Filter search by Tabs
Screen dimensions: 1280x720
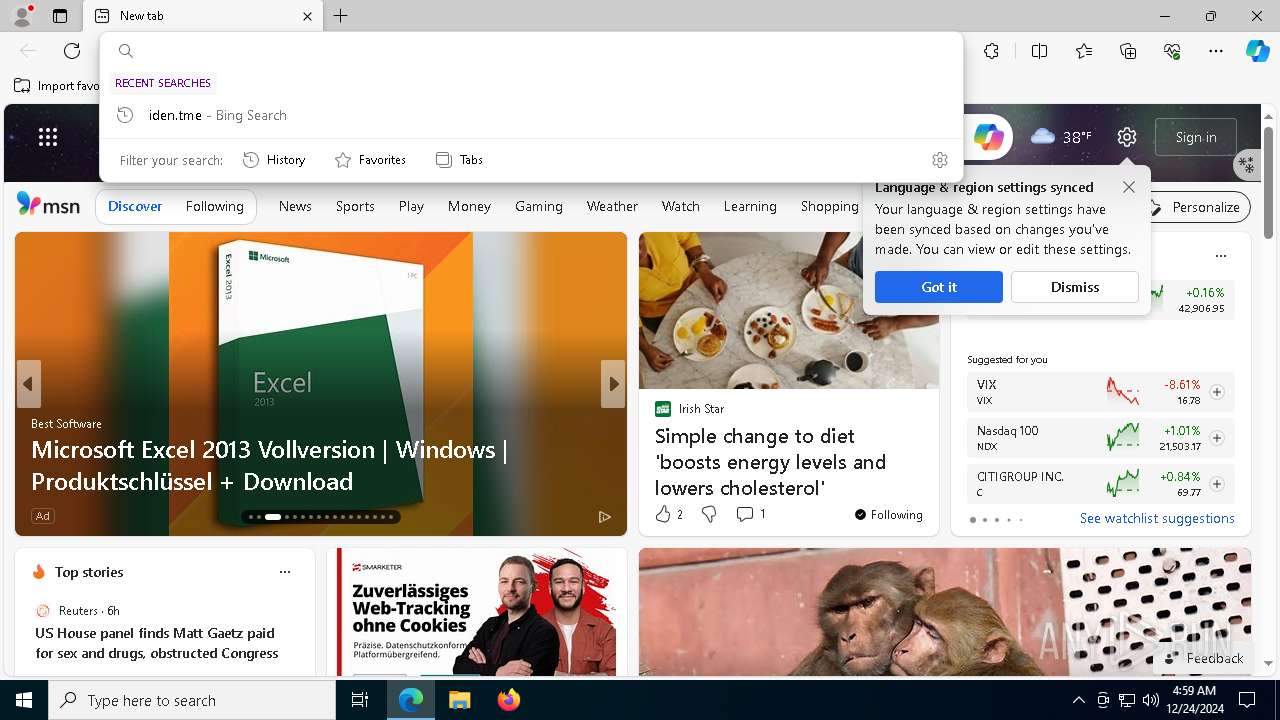(459, 160)
